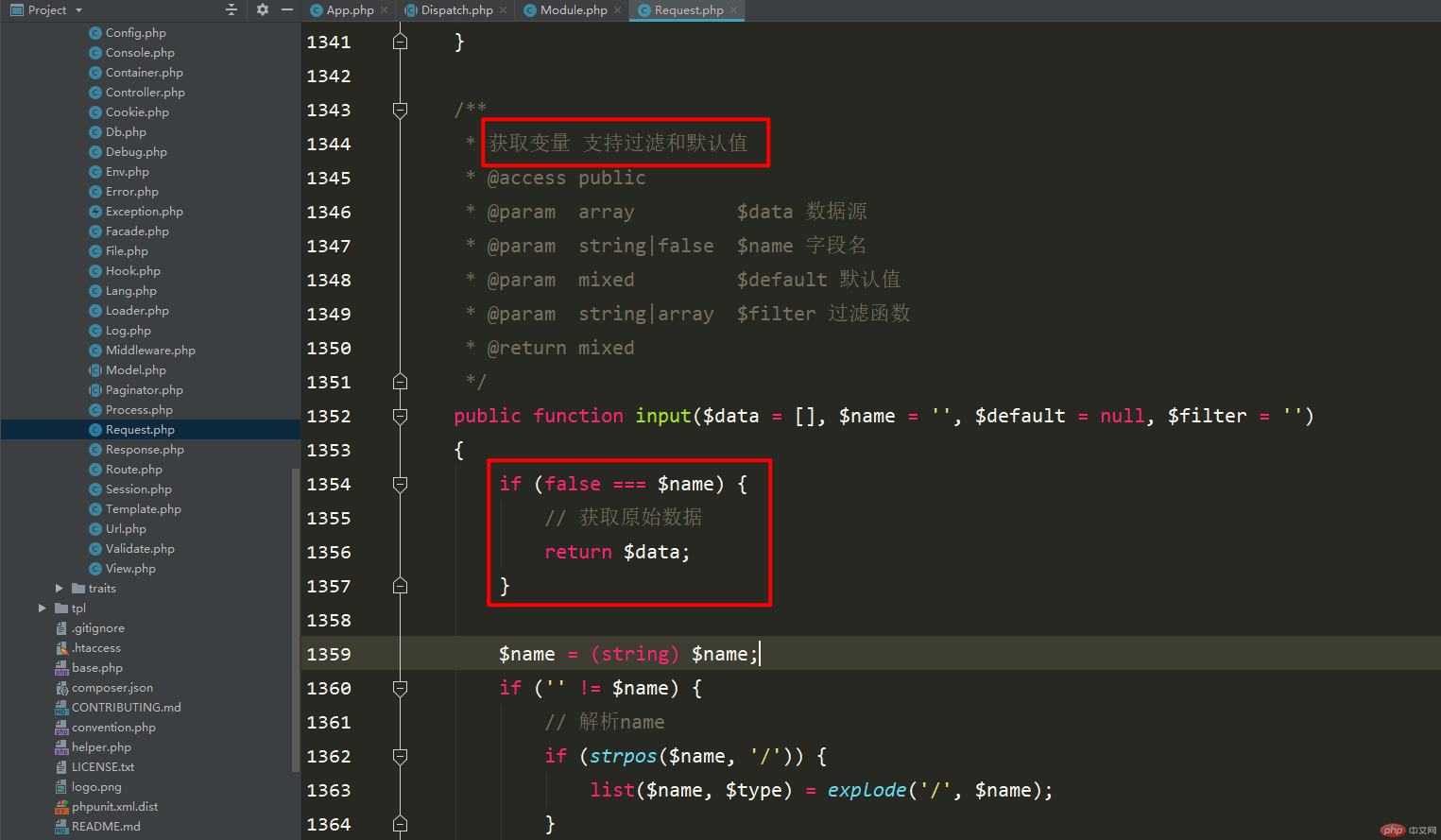1441x840 pixels.
Task: Collapse doc comment fold at line 1343
Action: pos(400,111)
